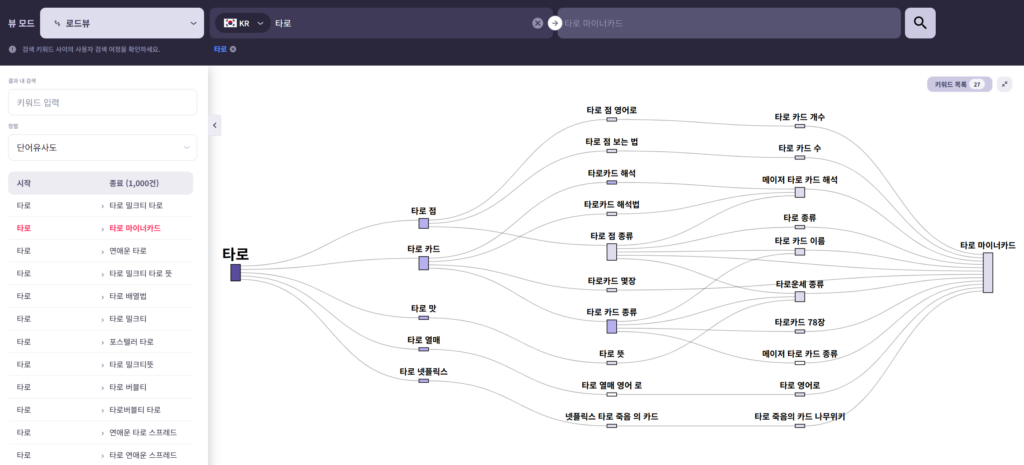
Task: Select the 연애운 타로 list row
Action: (x=100, y=250)
